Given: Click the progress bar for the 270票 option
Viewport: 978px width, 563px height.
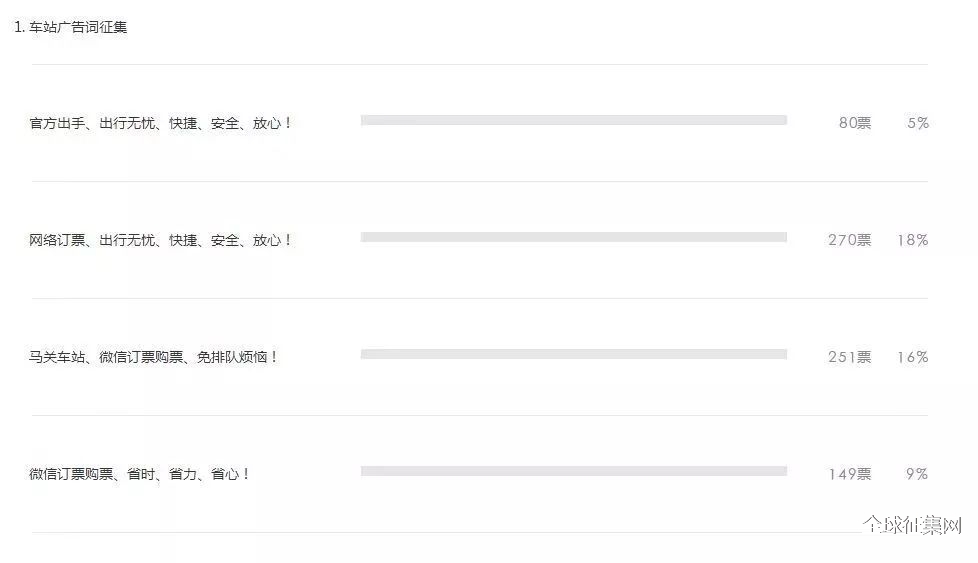Looking at the screenshot, I should (x=574, y=237).
